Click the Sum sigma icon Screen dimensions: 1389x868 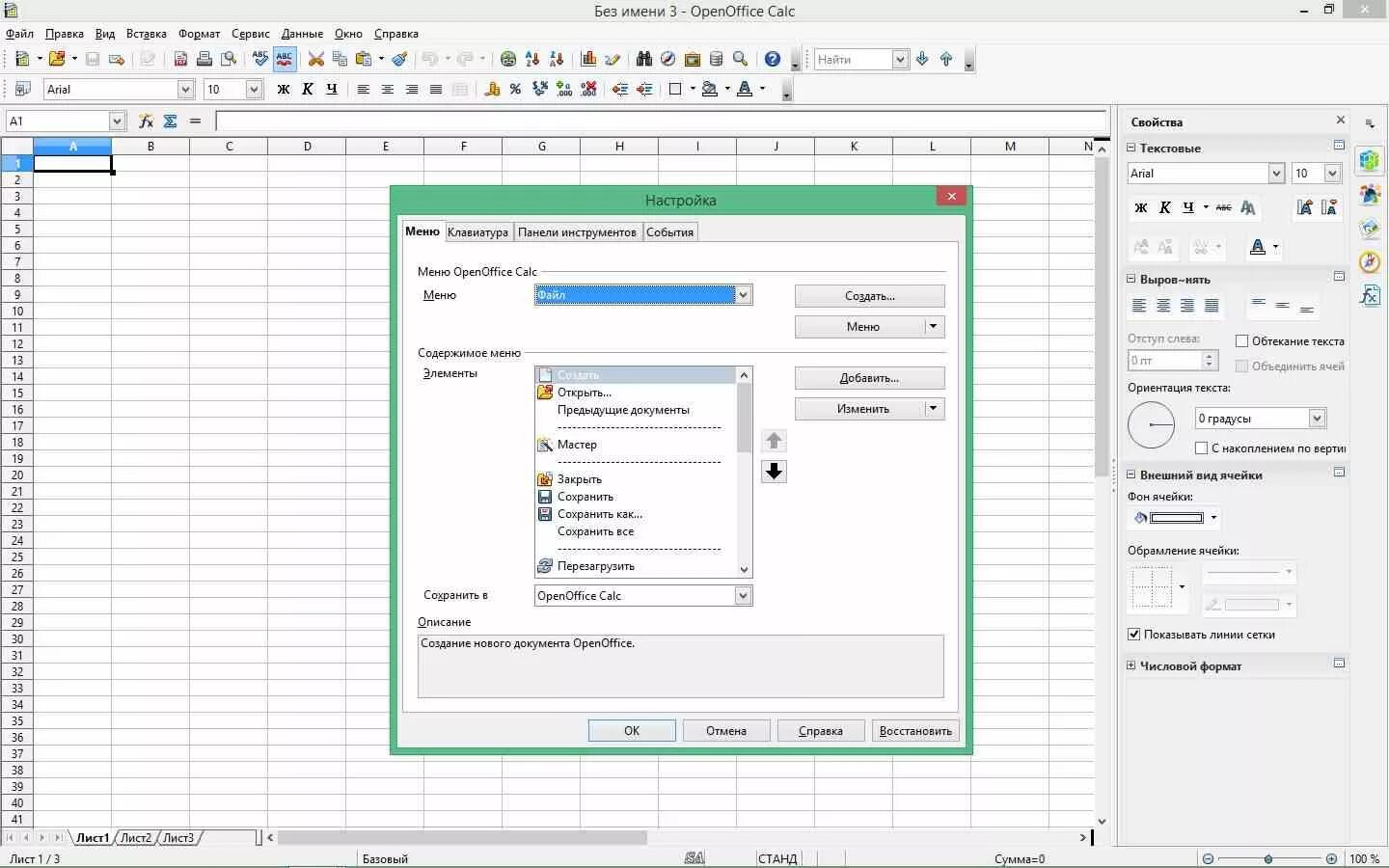pyautogui.click(x=171, y=121)
